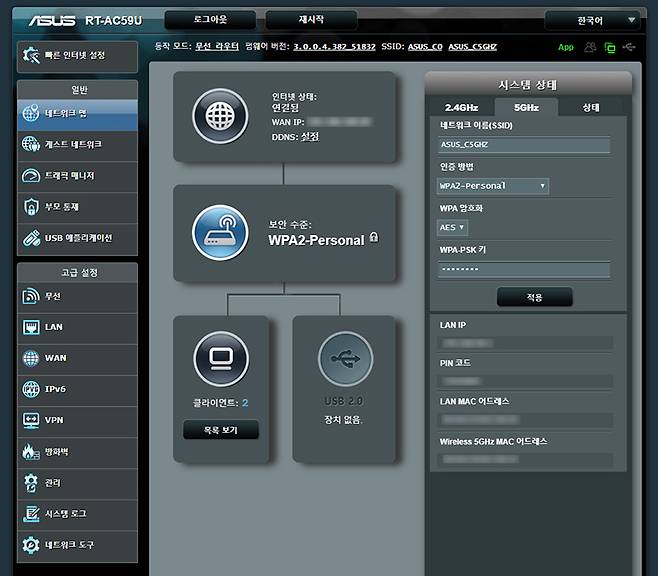Viewport: 658px width, 576px height.
Task: Open the WPA2-Personal authentication dropdown
Action: pos(492,186)
